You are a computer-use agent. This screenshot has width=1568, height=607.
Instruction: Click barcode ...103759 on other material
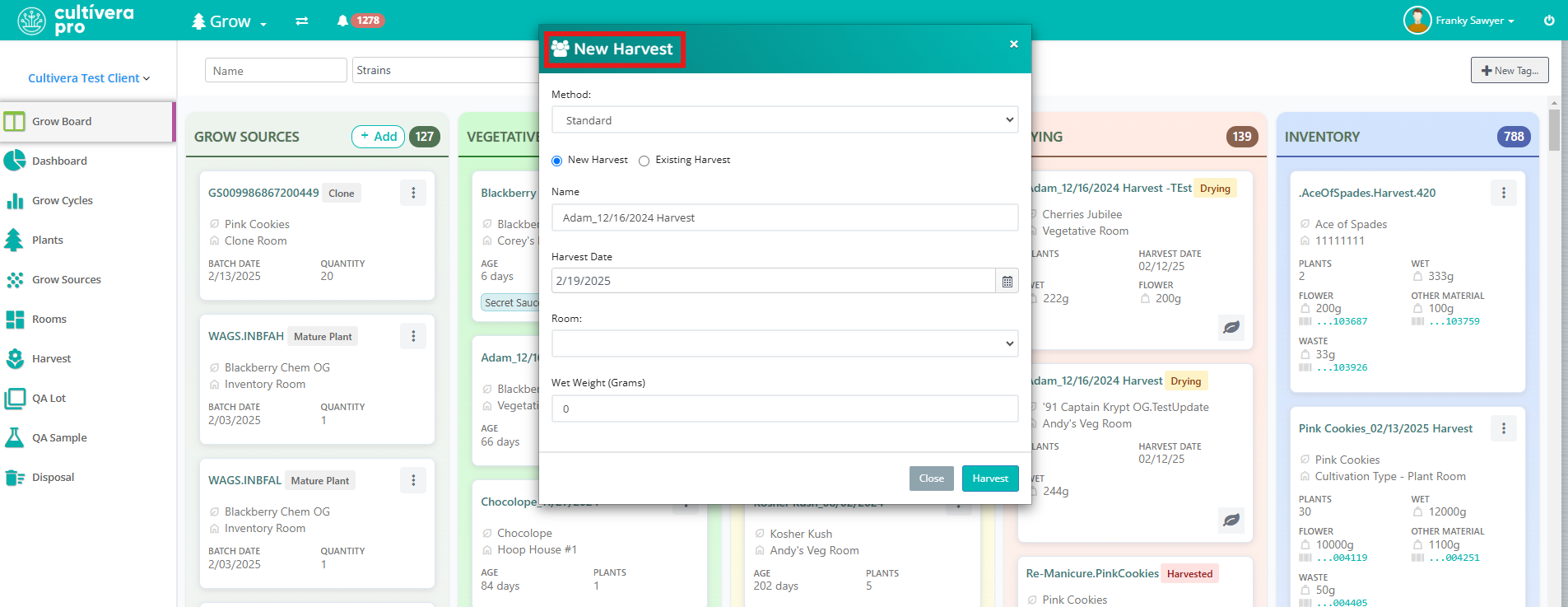(x=1446, y=321)
